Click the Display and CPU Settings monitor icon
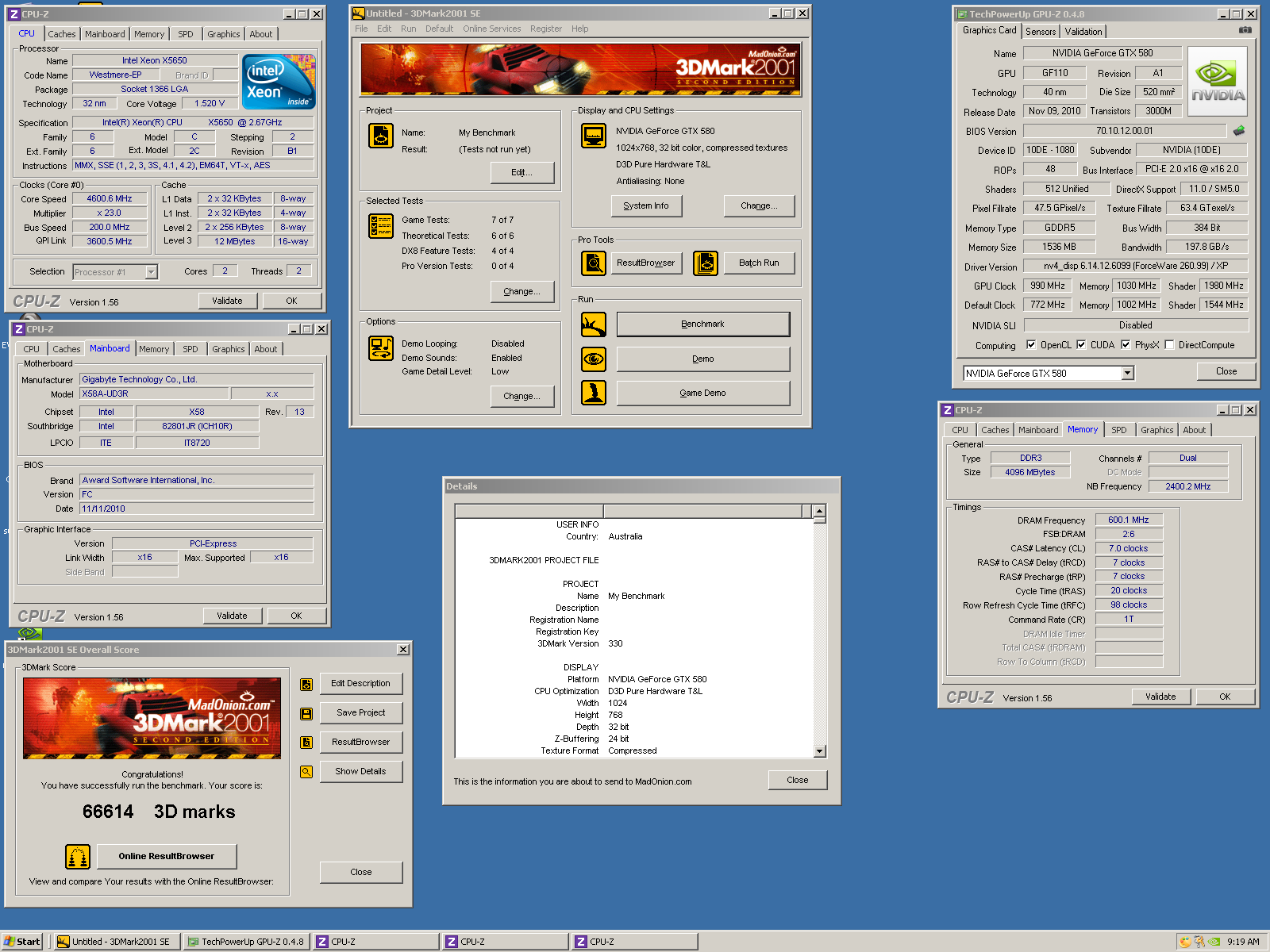Image resolution: width=1270 pixels, height=952 pixels. coord(594,136)
